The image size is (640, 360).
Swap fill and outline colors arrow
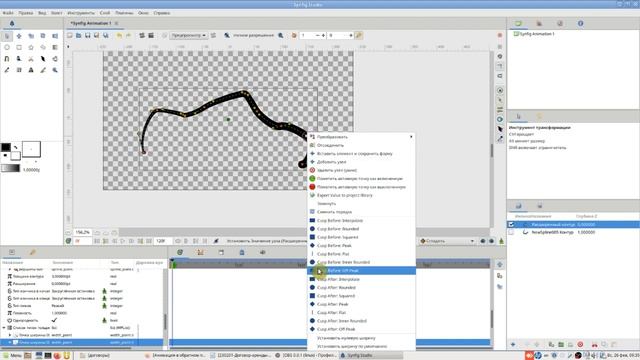click(x=16, y=147)
